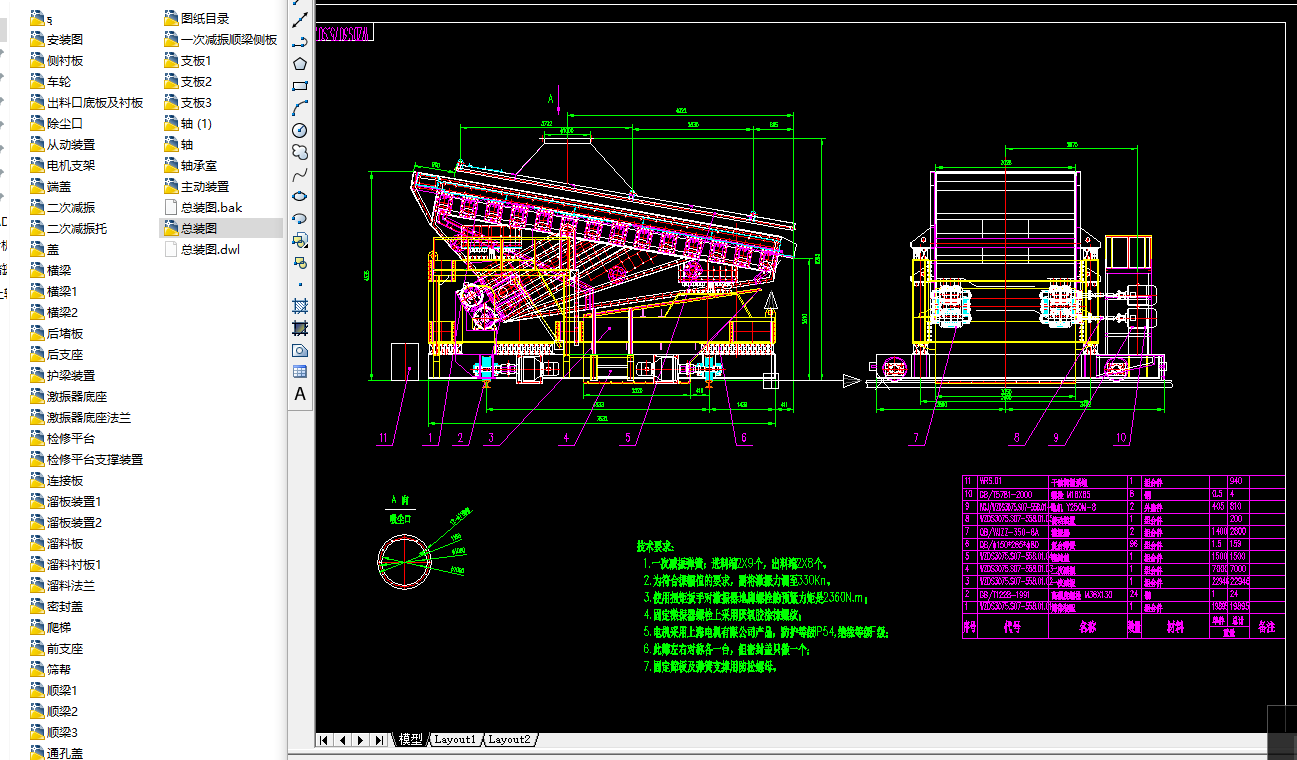Select the Rectangle tool
The height and width of the screenshot is (760, 1297).
pyautogui.click(x=299, y=85)
